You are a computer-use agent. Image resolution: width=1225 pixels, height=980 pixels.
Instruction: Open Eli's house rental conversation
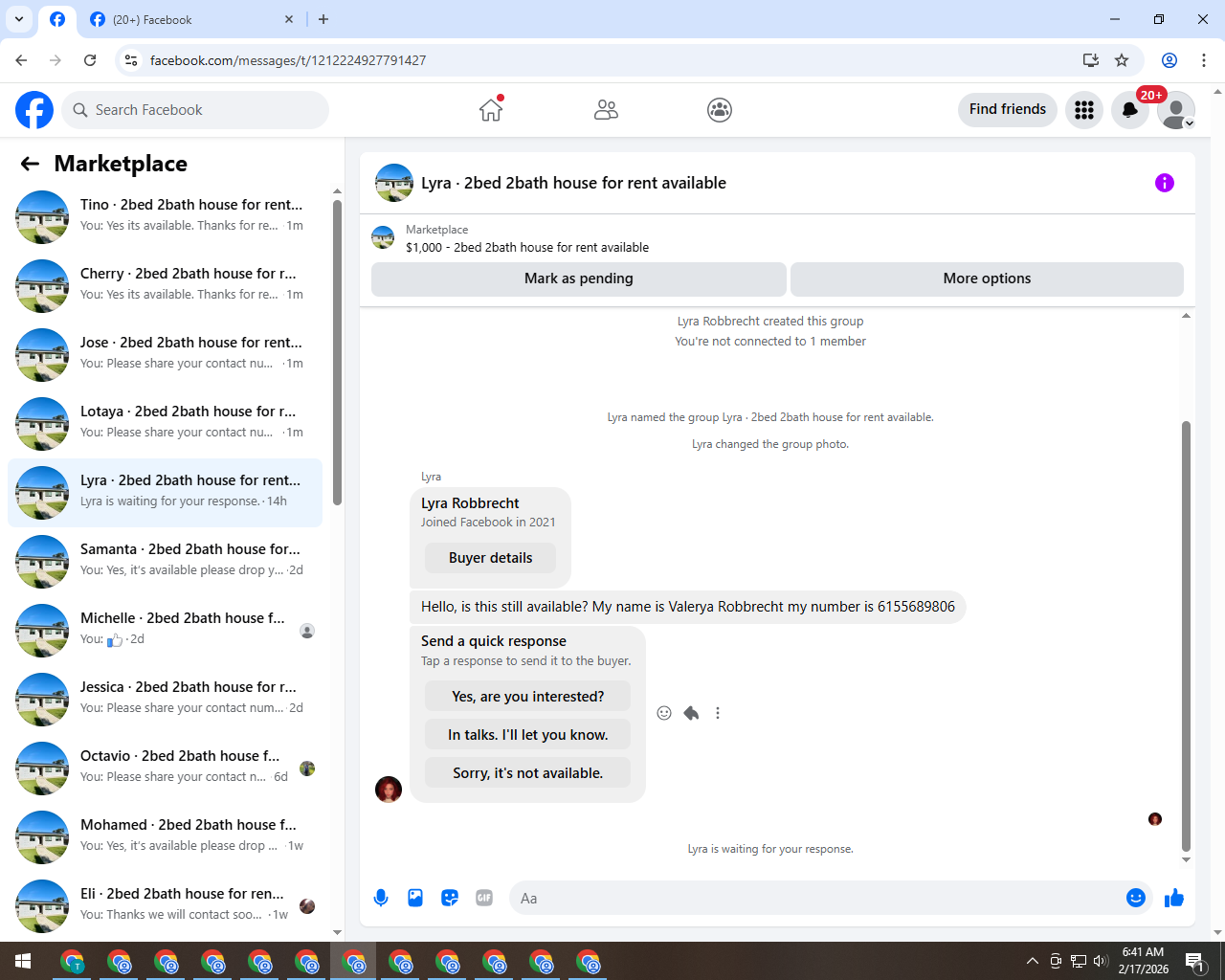[165, 906]
